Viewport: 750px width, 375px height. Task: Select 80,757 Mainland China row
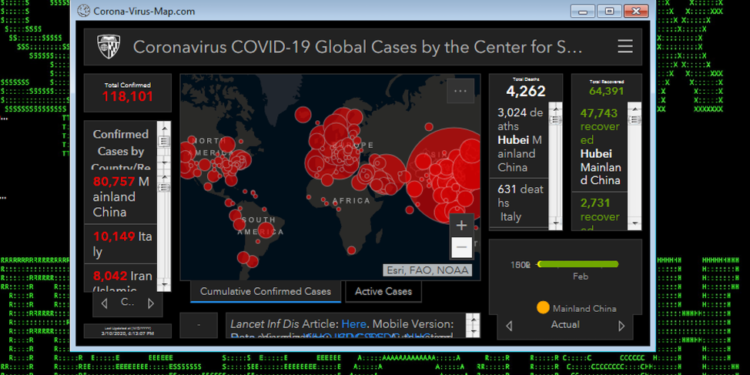point(121,197)
